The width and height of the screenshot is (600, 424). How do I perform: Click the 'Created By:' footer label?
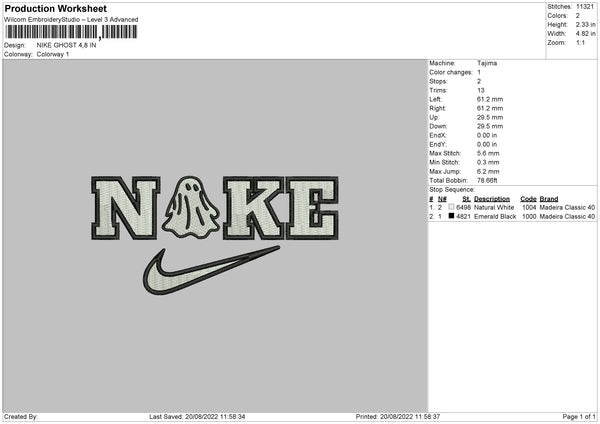point(21,417)
